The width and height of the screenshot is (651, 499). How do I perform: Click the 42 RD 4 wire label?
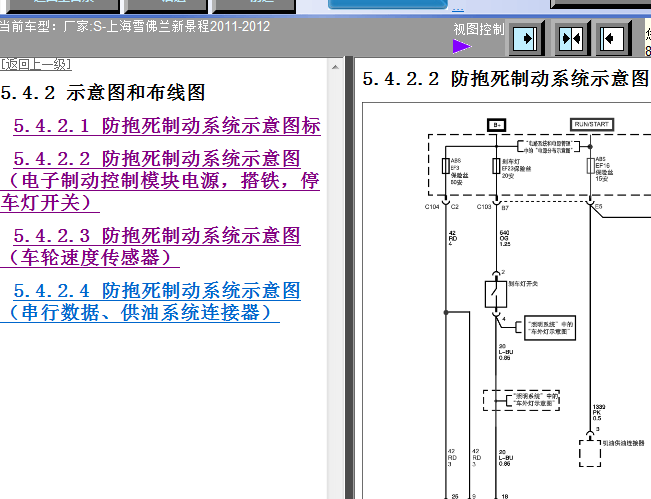click(x=453, y=238)
